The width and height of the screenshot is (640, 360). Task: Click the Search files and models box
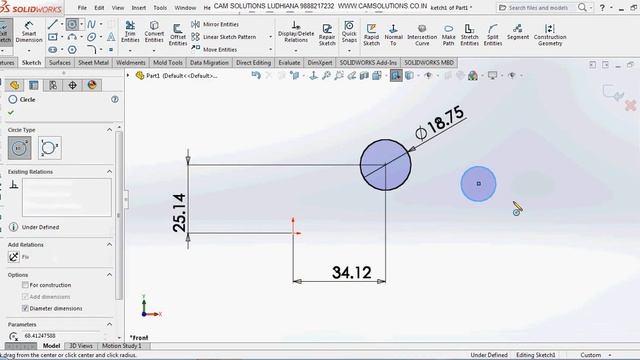(x=538, y=8)
